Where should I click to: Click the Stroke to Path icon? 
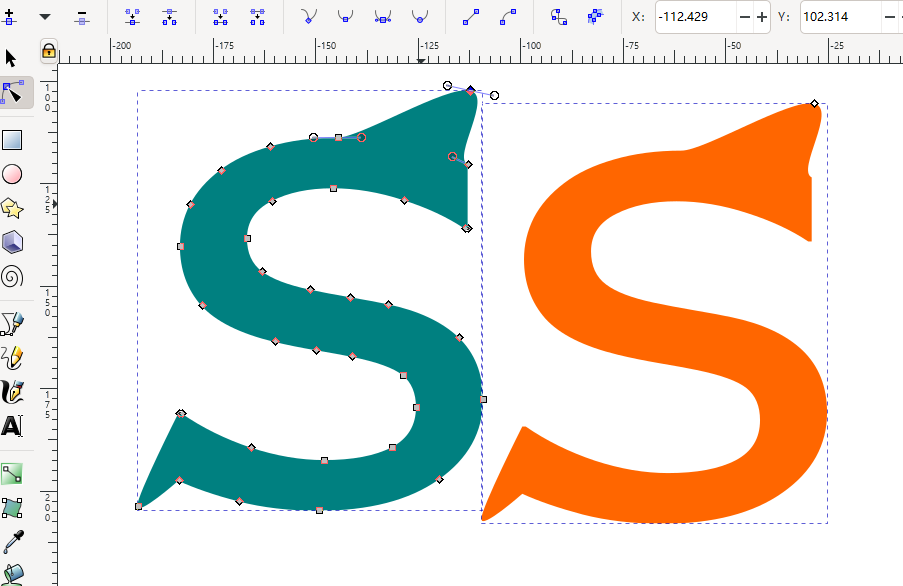pyautogui.click(x=595, y=17)
